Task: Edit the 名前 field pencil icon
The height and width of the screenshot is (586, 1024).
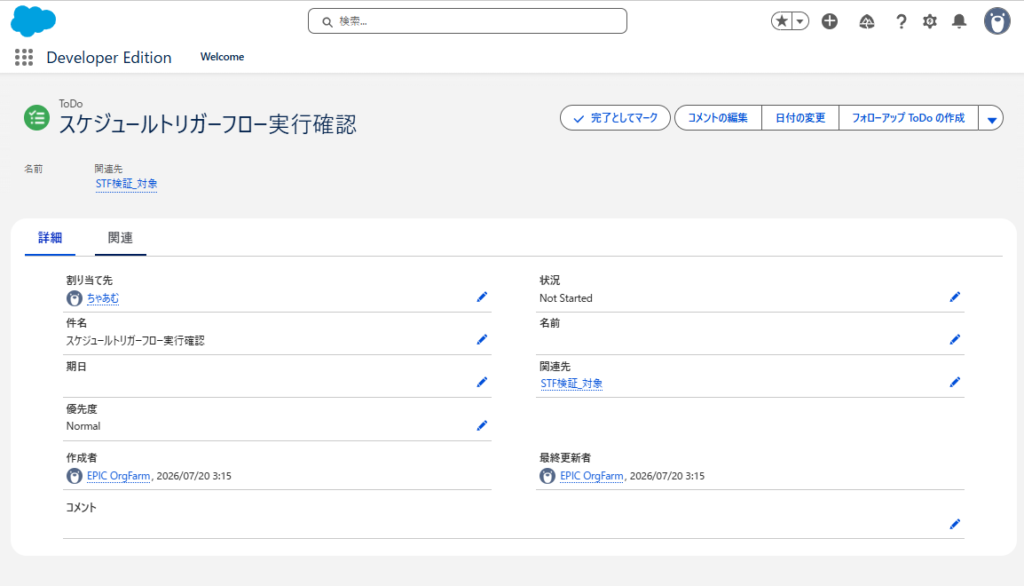Action: (955, 340)
